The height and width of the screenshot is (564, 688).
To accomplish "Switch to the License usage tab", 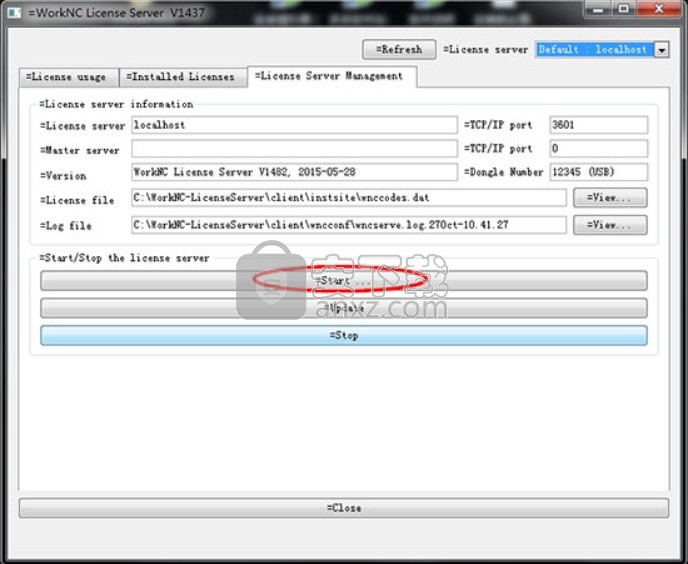I will coord(68,77).
